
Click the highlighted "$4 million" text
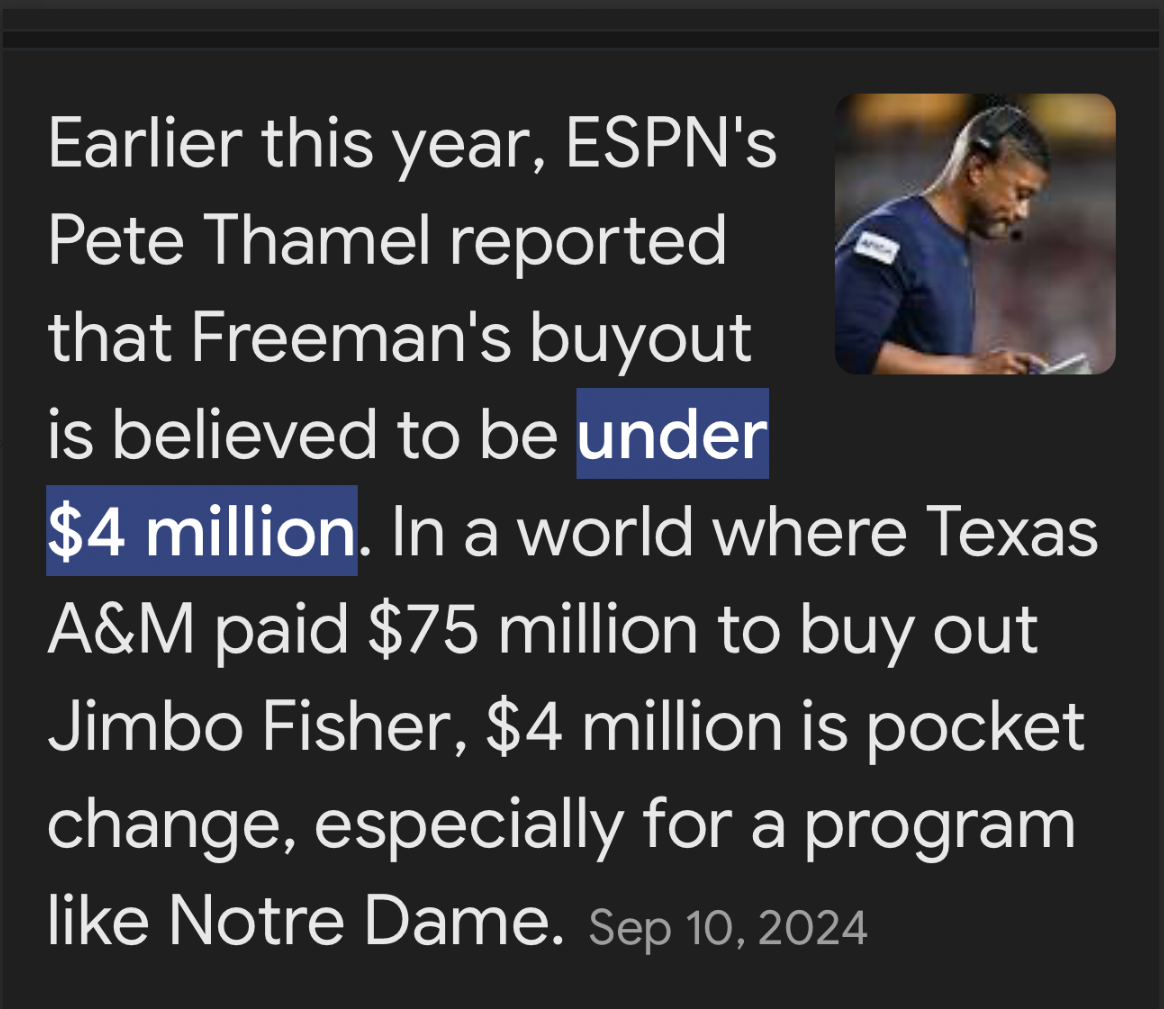202,532
